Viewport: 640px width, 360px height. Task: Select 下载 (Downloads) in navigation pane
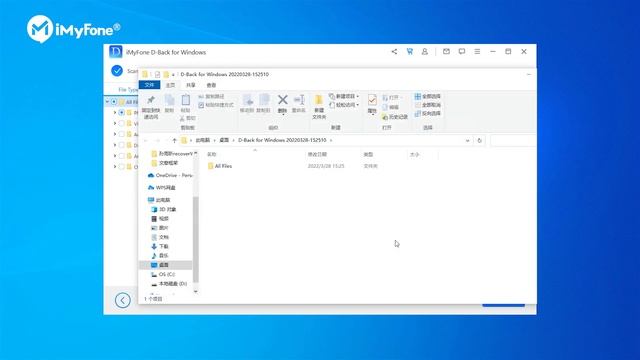tap(160, 247)
